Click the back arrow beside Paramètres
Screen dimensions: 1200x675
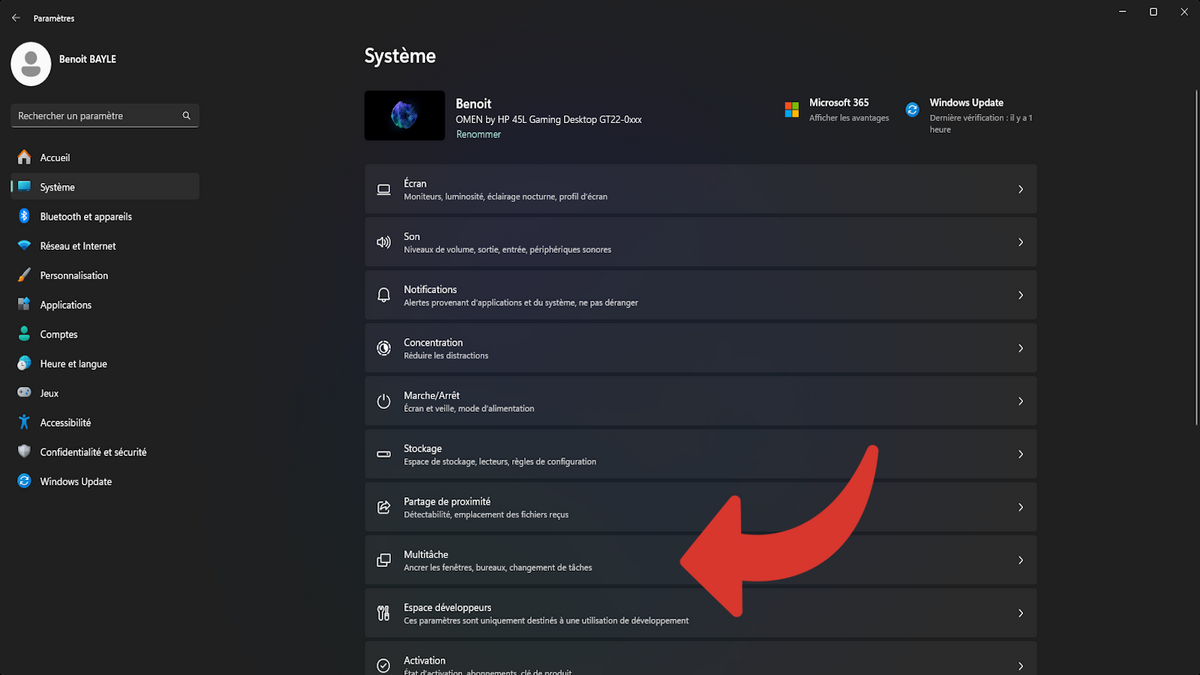16,18
